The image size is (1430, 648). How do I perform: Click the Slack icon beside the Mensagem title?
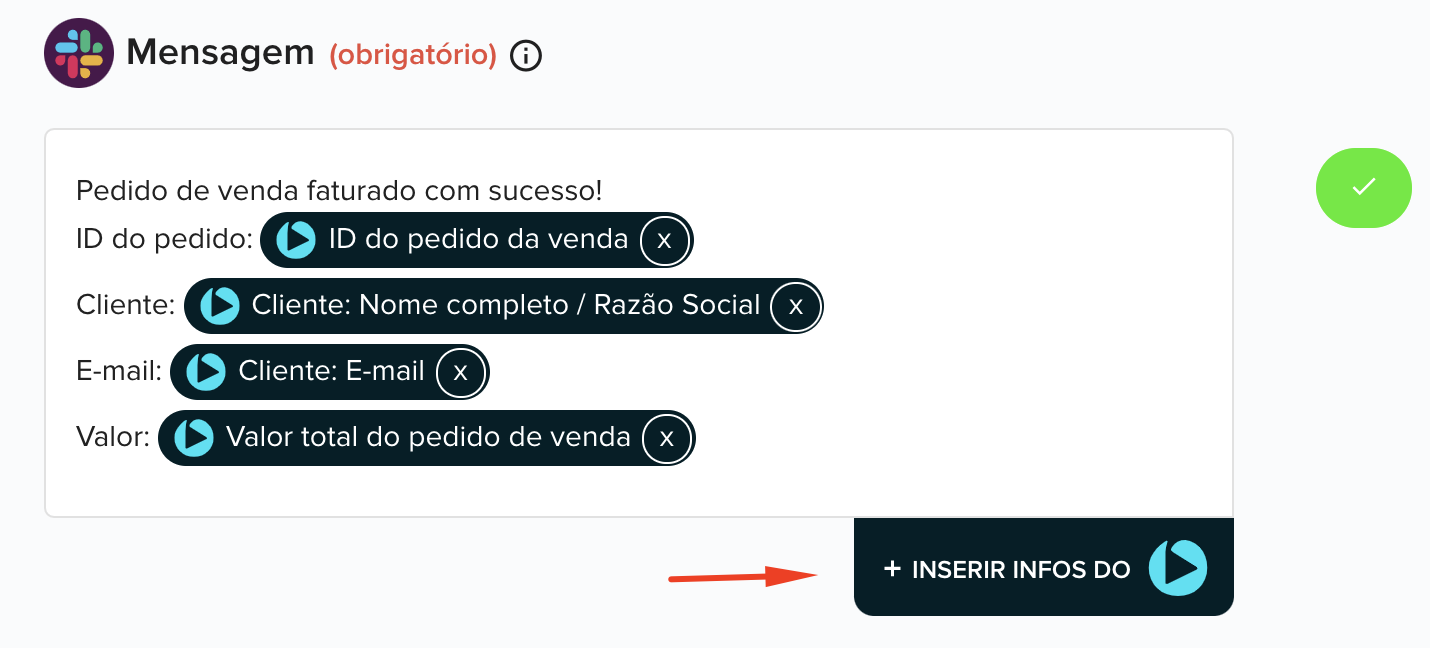coord(77,52)
